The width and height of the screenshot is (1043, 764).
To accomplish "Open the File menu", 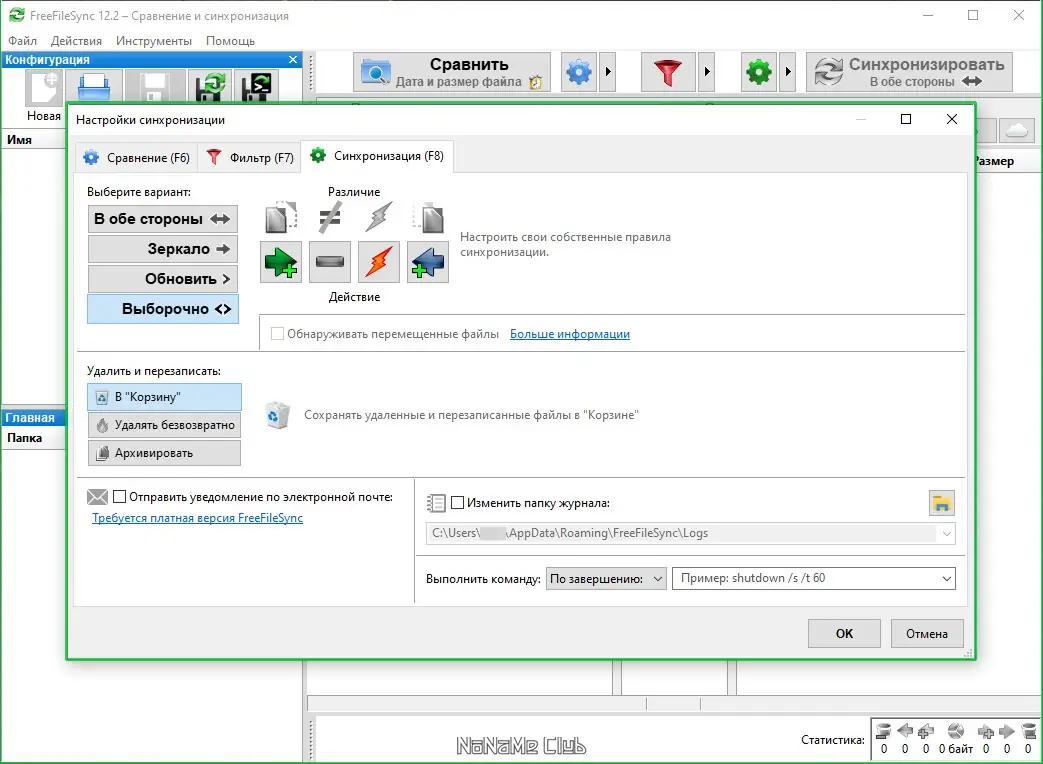I will tap(23, 41).
